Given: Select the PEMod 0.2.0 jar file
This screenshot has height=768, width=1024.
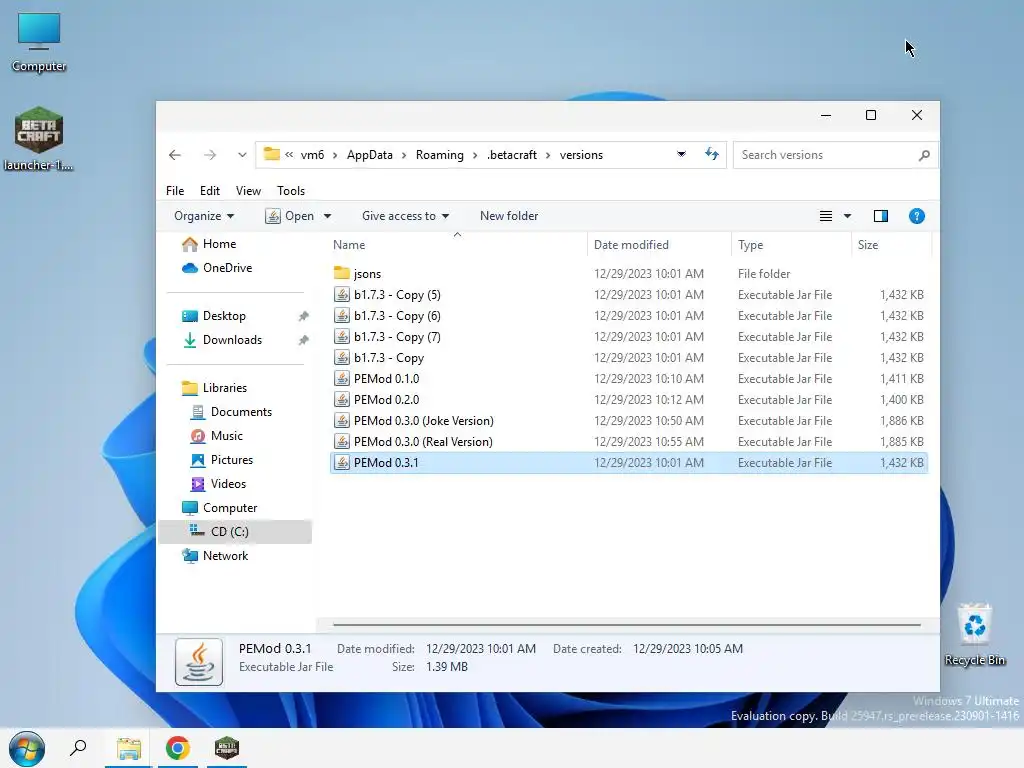Looking at the screenshot, I should click(x=628, y=400).
